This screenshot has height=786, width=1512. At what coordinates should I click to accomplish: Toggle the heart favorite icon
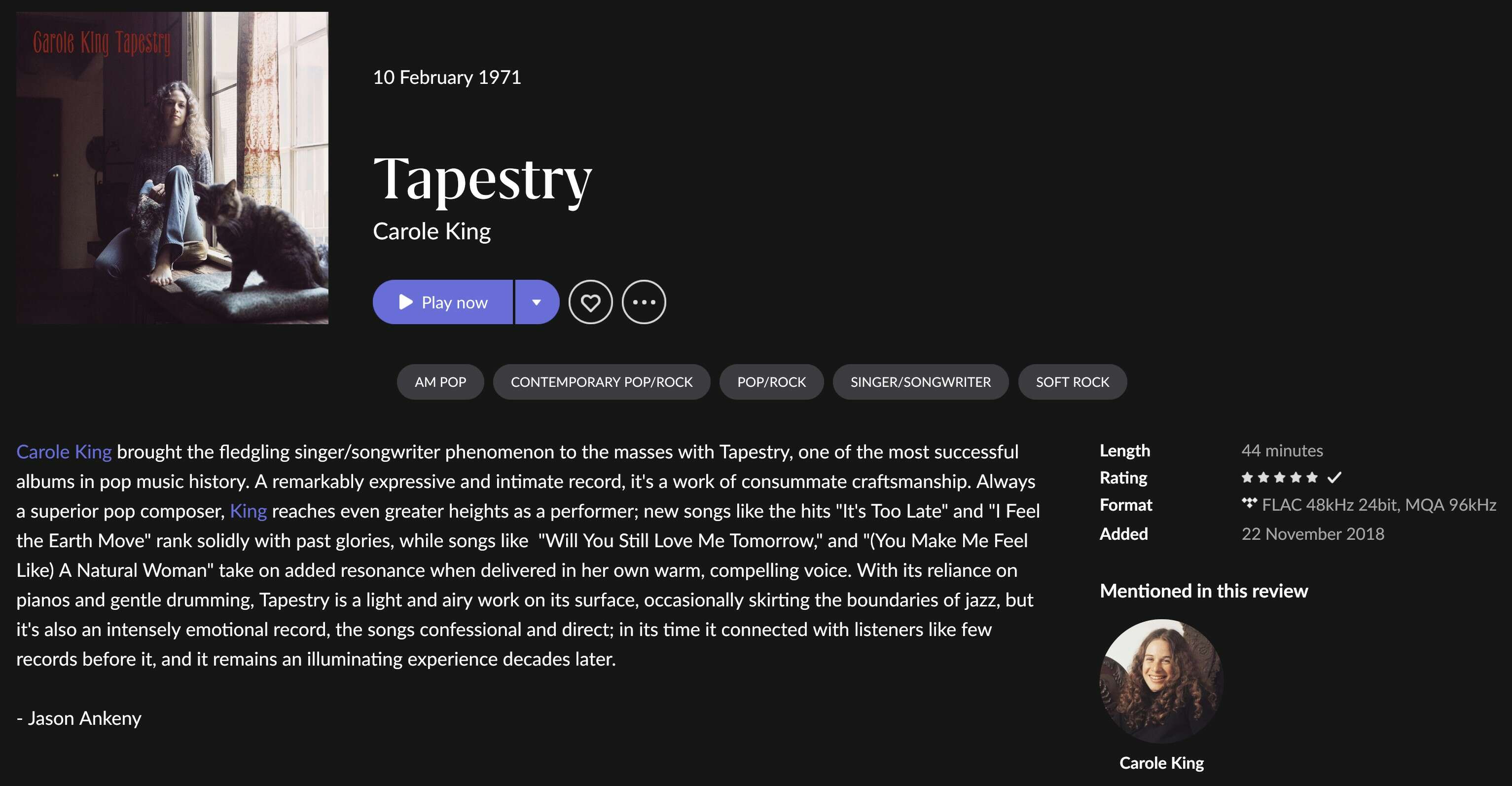(590, 302)
